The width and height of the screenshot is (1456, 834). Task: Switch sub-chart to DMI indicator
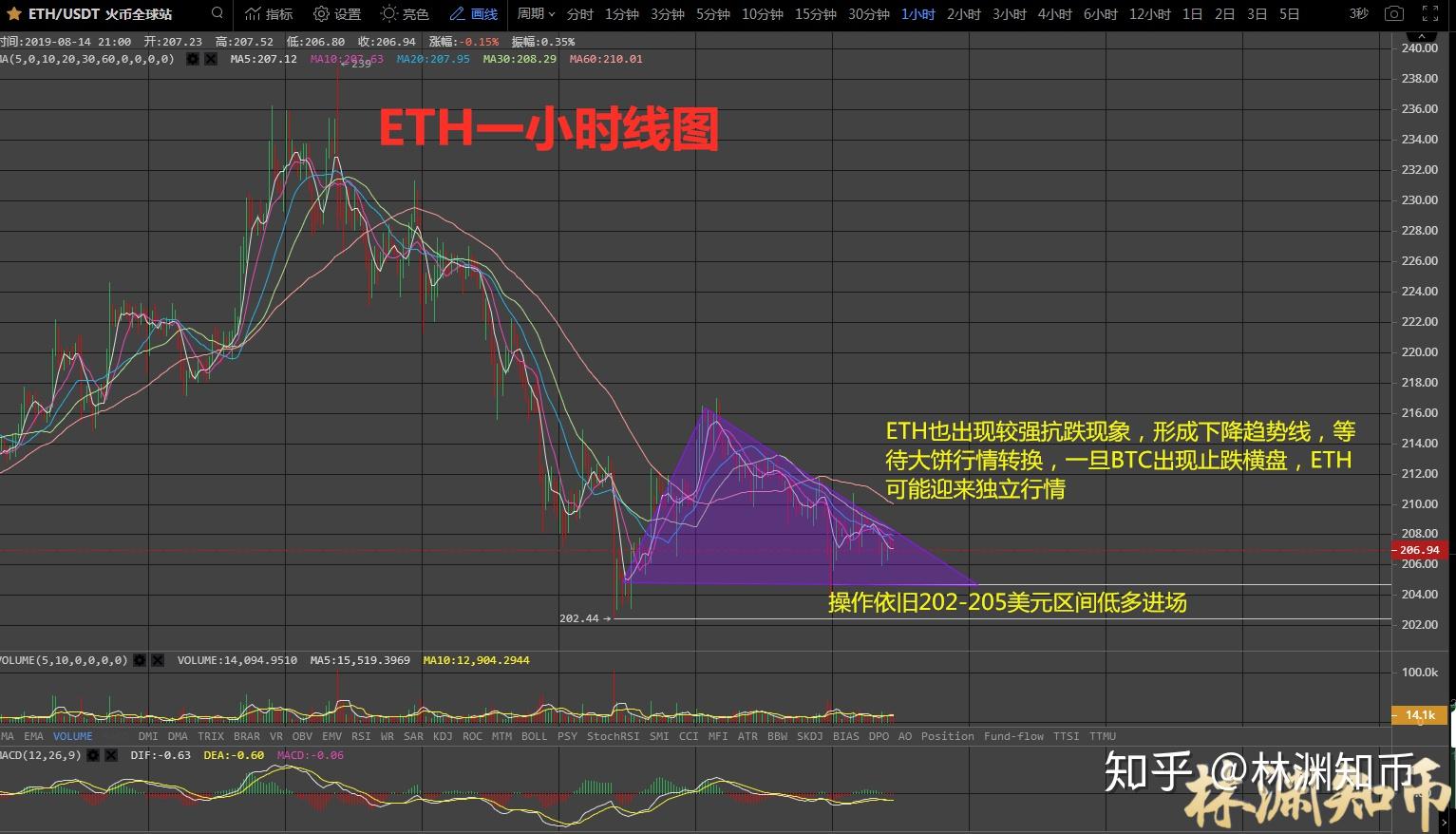click(x=148, y=736)
